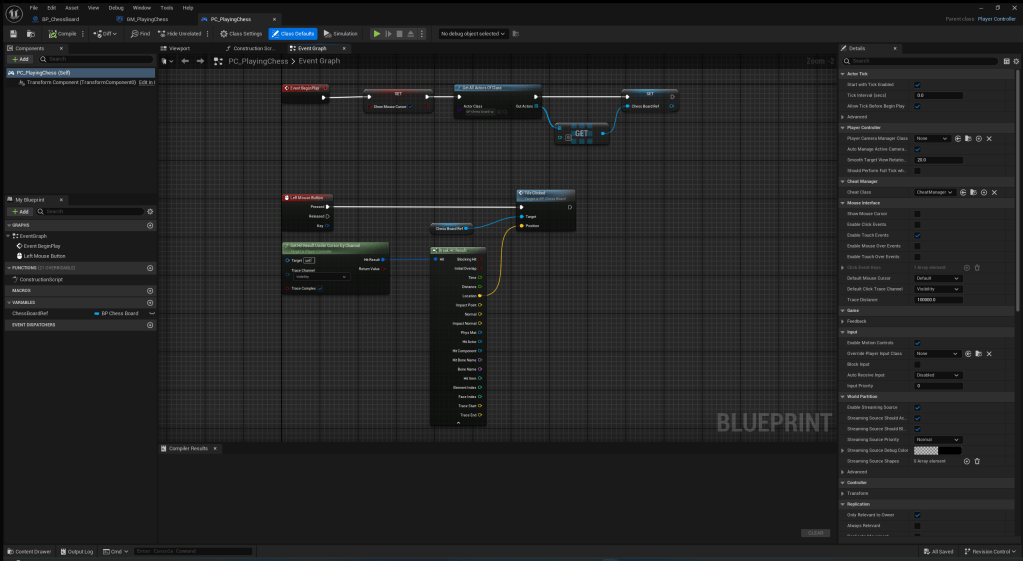The width and height of the screenshot is (1023, 561).
Task: Compile the blueprint
Action: click(62, 34)
